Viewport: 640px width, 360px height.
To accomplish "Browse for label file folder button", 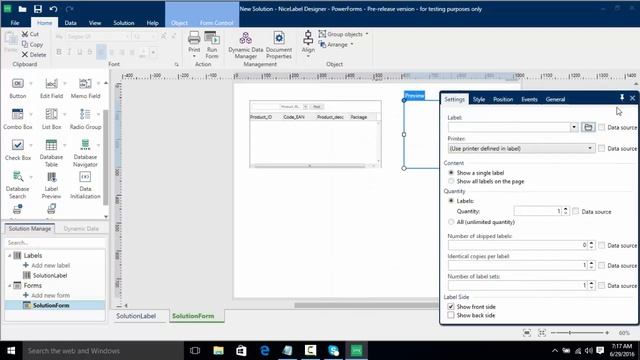I will pyautogui.click(x=588, y=127).
